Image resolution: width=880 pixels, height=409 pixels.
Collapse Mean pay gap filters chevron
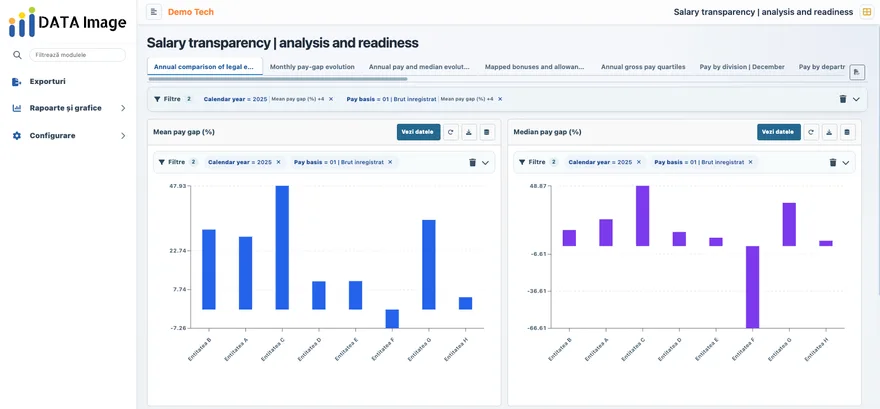485,163
